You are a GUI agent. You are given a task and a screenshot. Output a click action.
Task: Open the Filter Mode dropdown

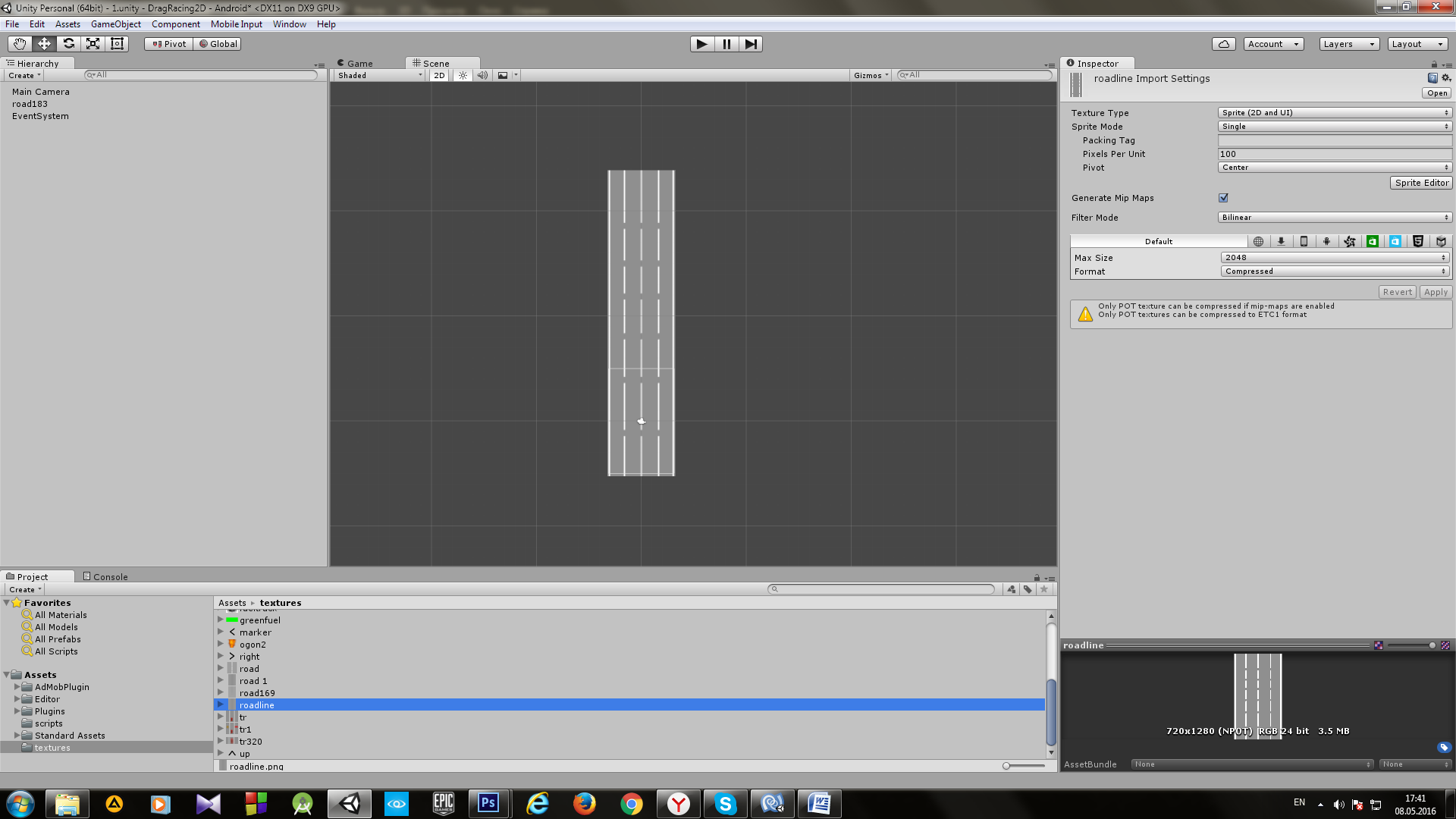(1333, 217)
